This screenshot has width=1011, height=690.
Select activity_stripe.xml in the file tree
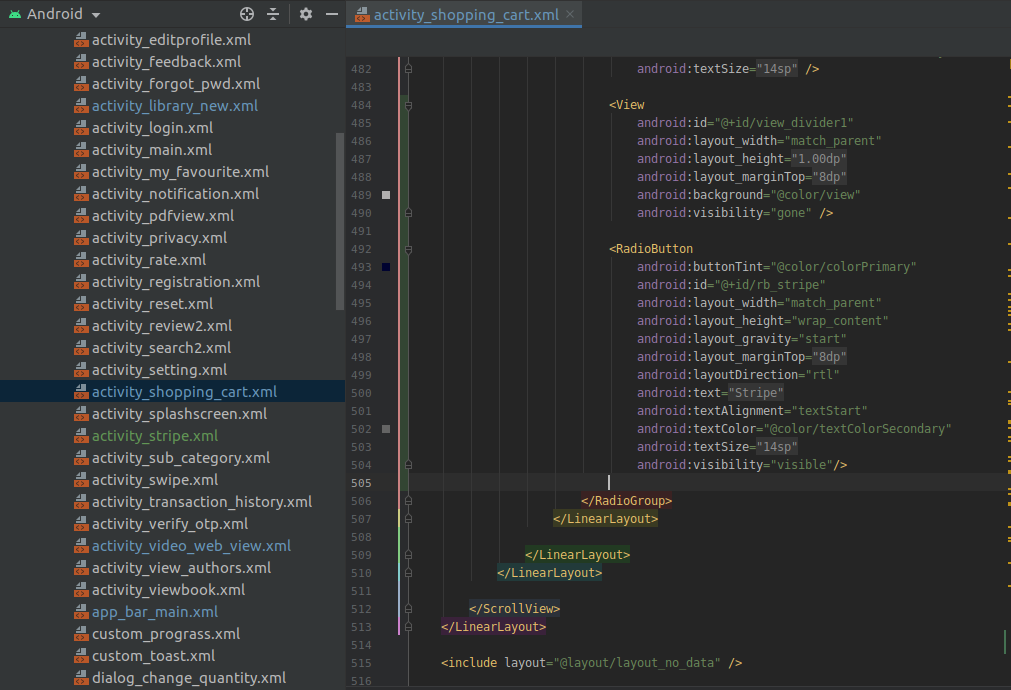point(154,436)
